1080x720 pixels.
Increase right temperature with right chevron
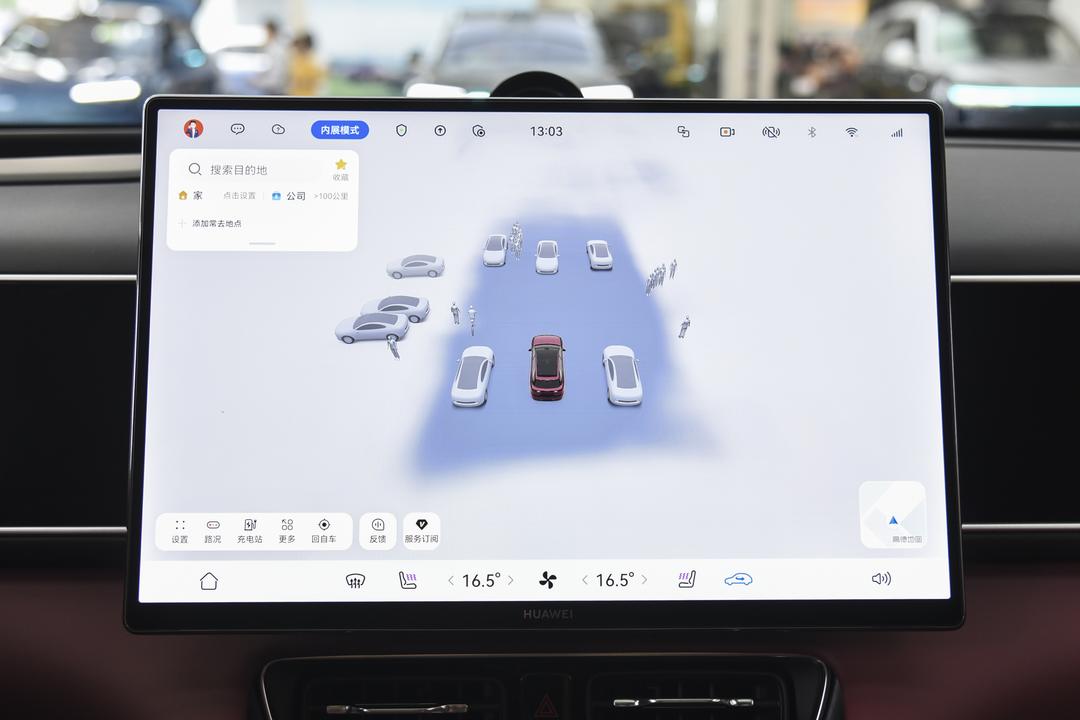644,579
